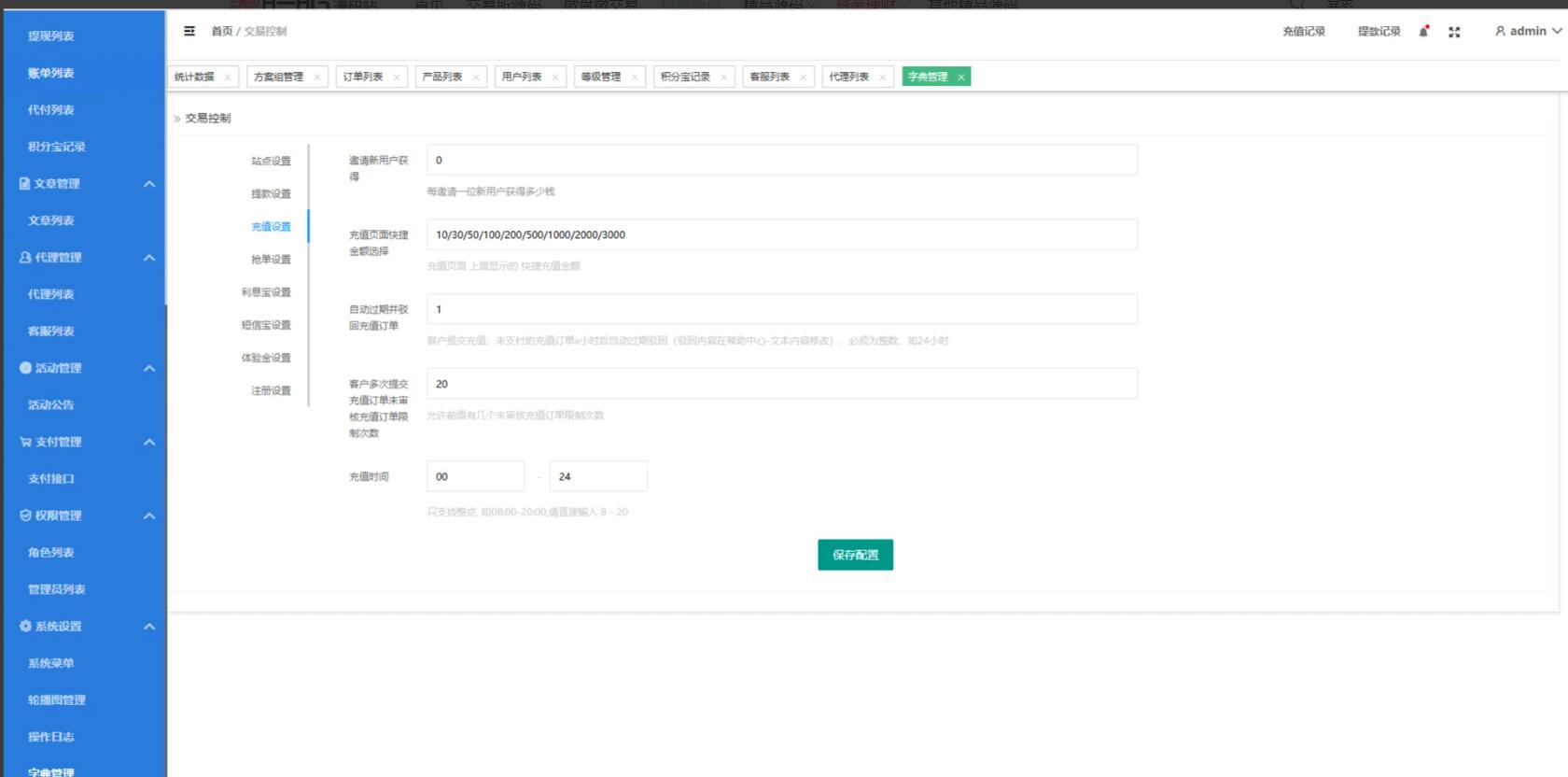Open the admin user dropdown
The image size is (1568, 777).
pyautogui.click(x=1528, y=31)
